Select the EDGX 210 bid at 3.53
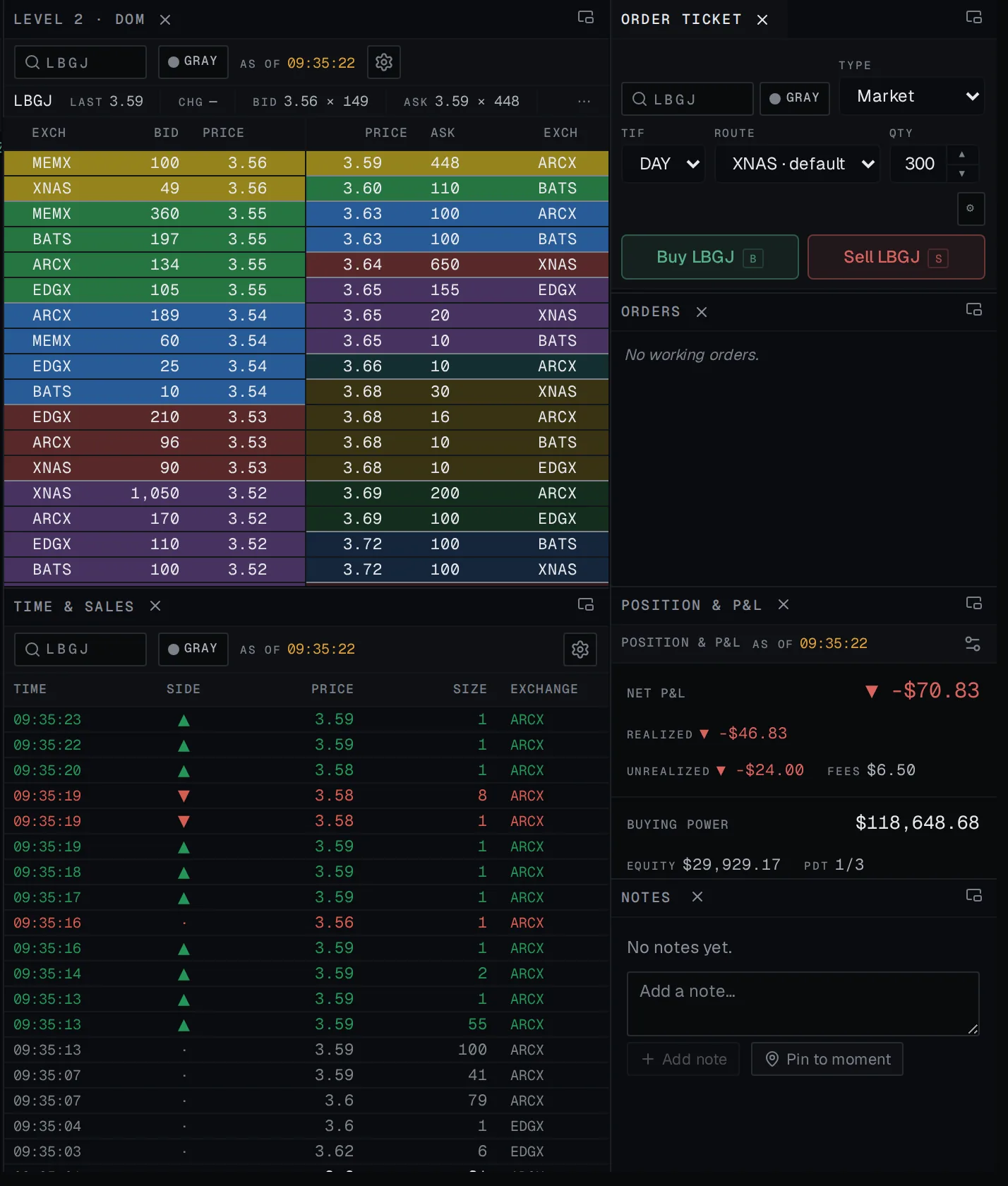 pyautogui.click(x=155, y=417)
